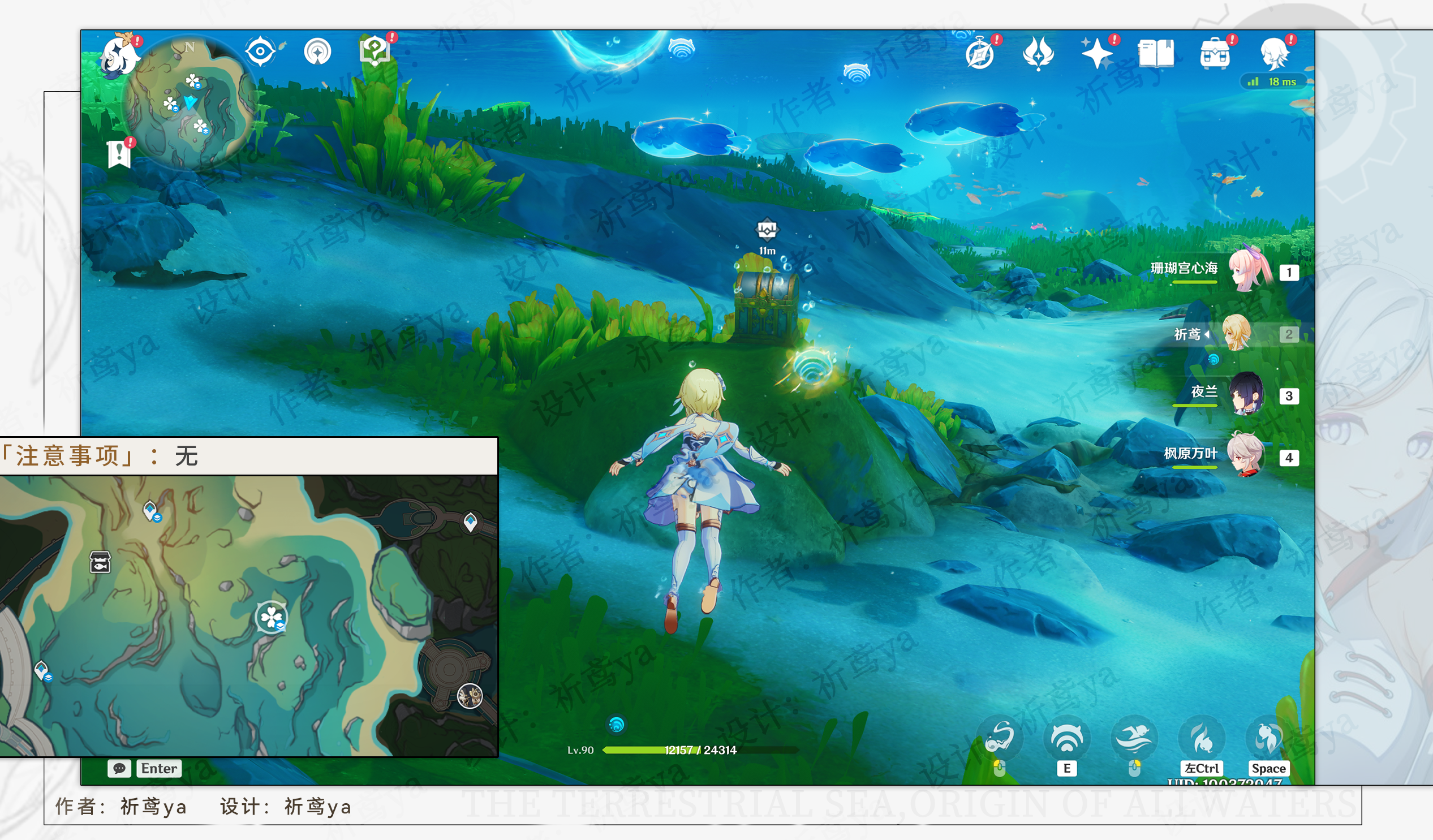Viewport: 1433px width, 840px height.
Task: Open the inventory backpack icon
Action: (x=1215, y=54)
